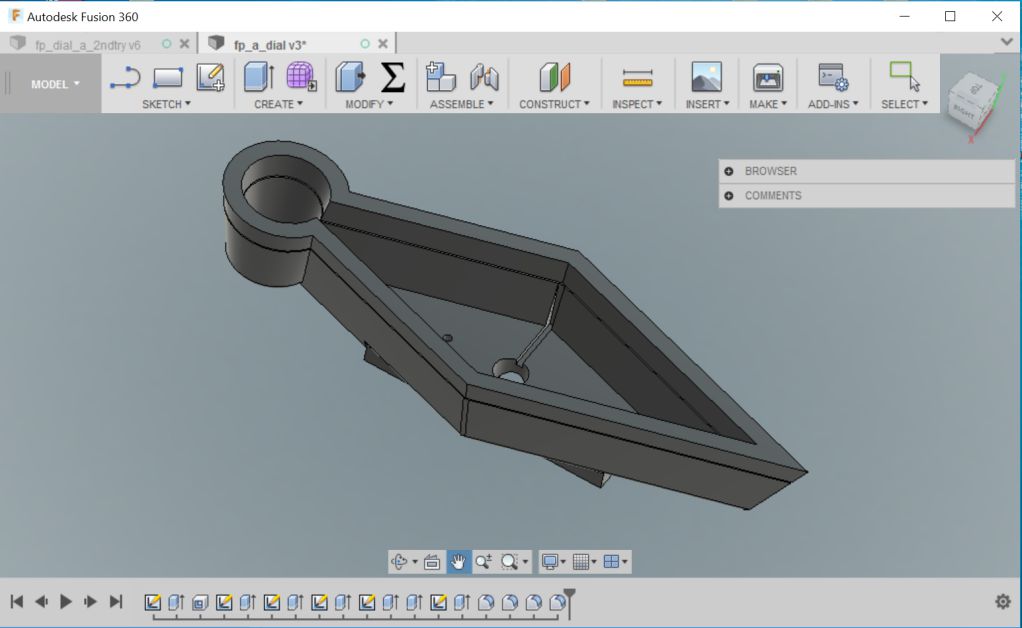
Task: Expand the CREATE menu
Action: point(278,104)
